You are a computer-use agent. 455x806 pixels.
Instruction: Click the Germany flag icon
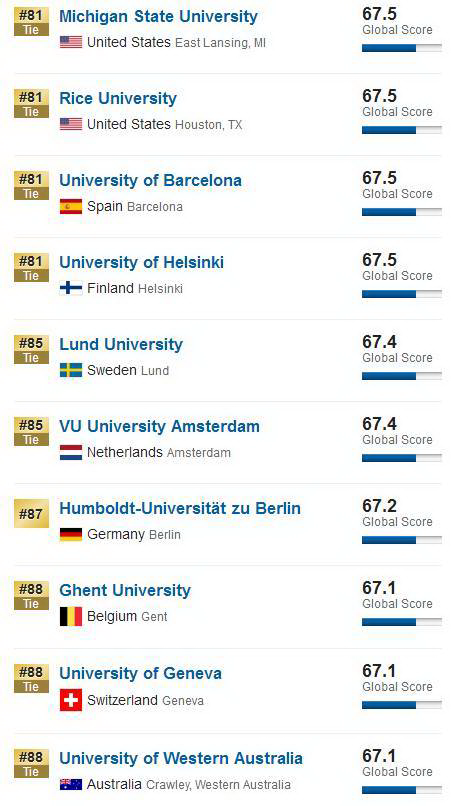[71, 535]
